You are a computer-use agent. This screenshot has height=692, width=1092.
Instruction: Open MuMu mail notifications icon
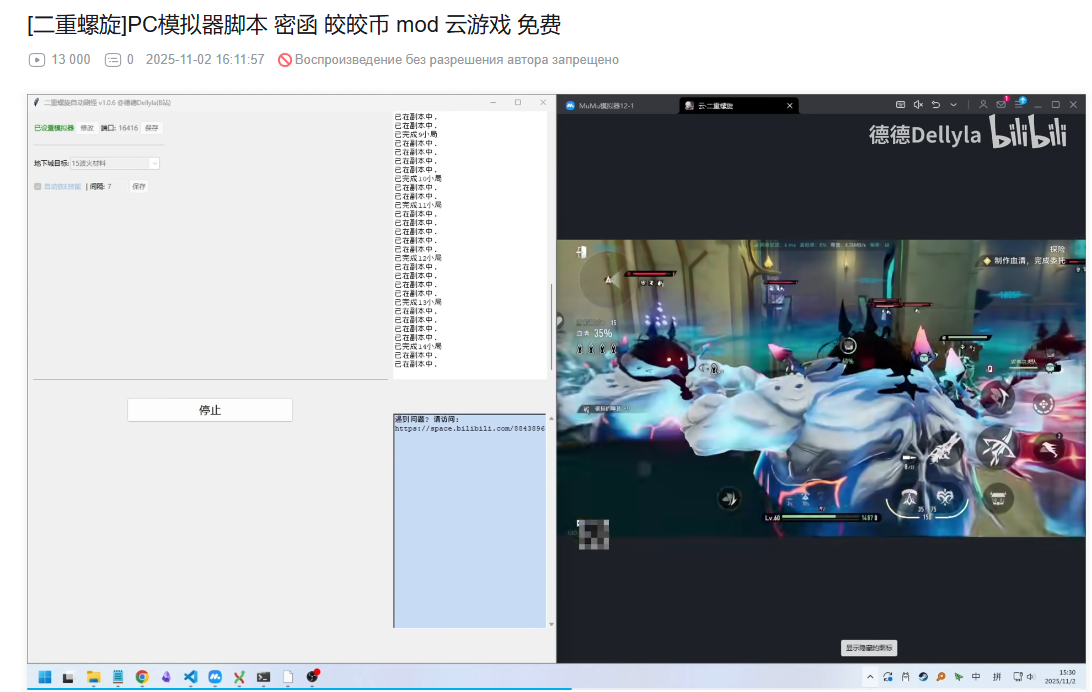click(1001, 104)
